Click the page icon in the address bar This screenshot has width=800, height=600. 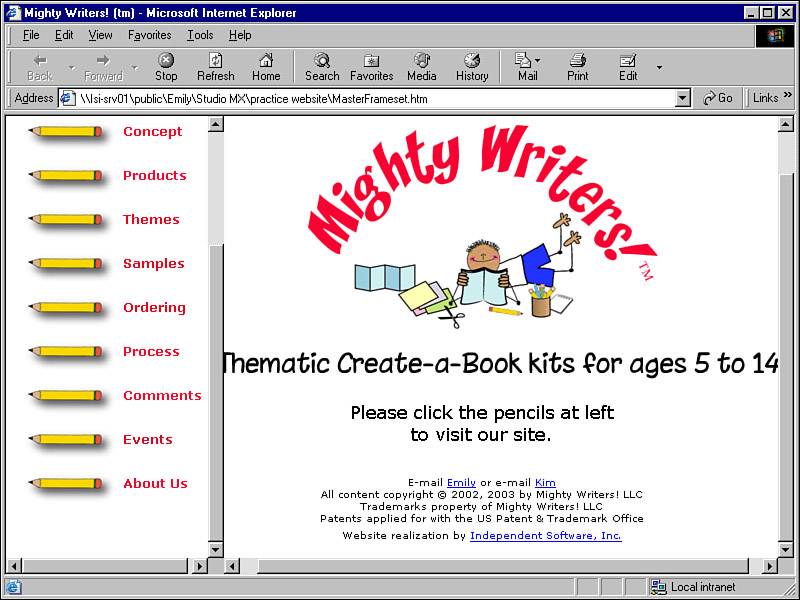68,98
